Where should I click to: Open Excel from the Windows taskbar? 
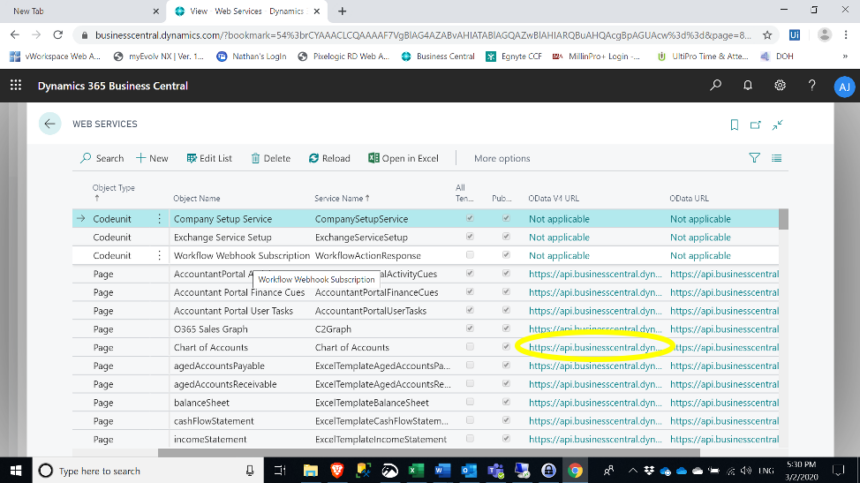tap(416, 470)
